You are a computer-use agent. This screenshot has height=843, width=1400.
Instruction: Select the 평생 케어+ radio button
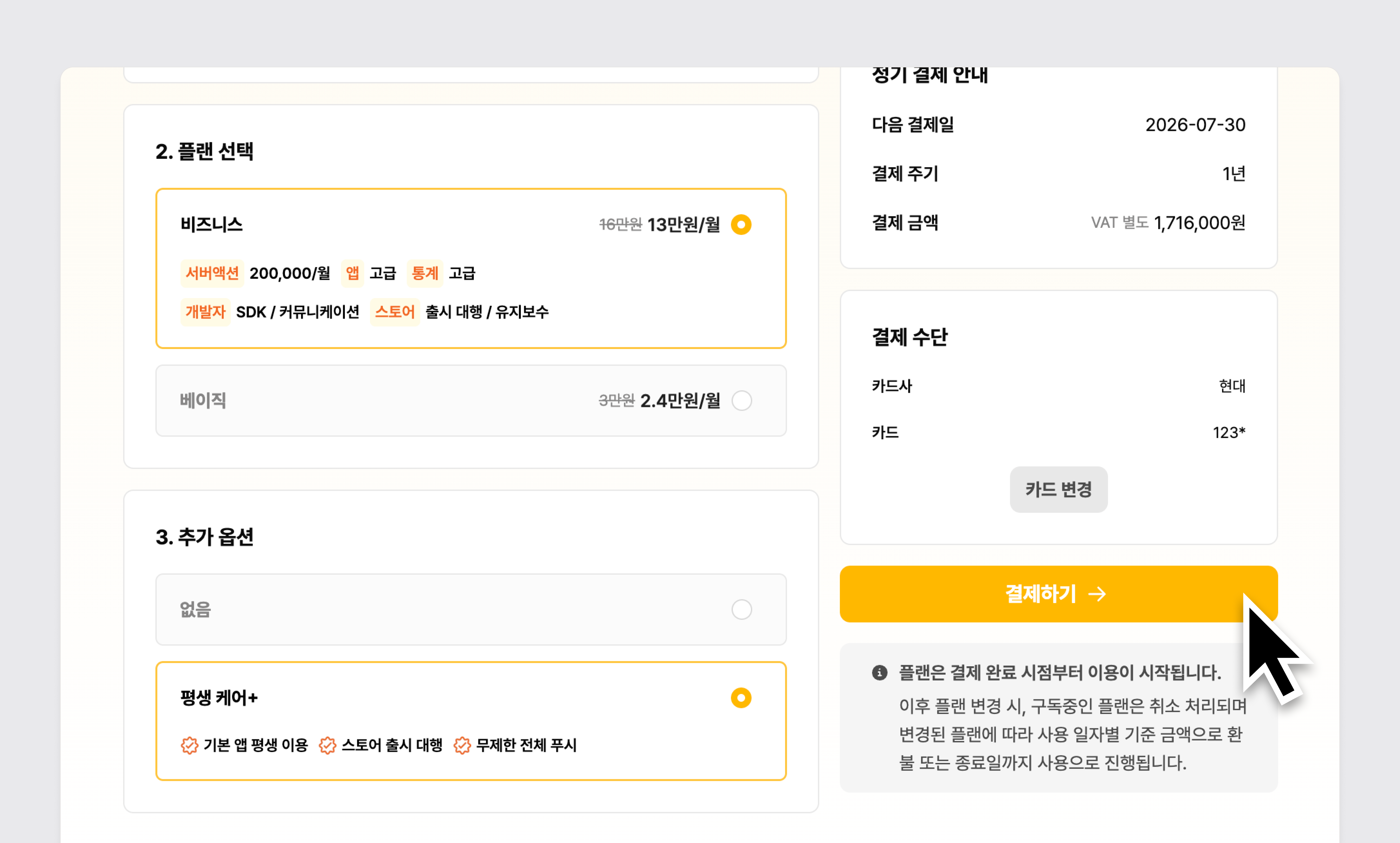[741, 698]
